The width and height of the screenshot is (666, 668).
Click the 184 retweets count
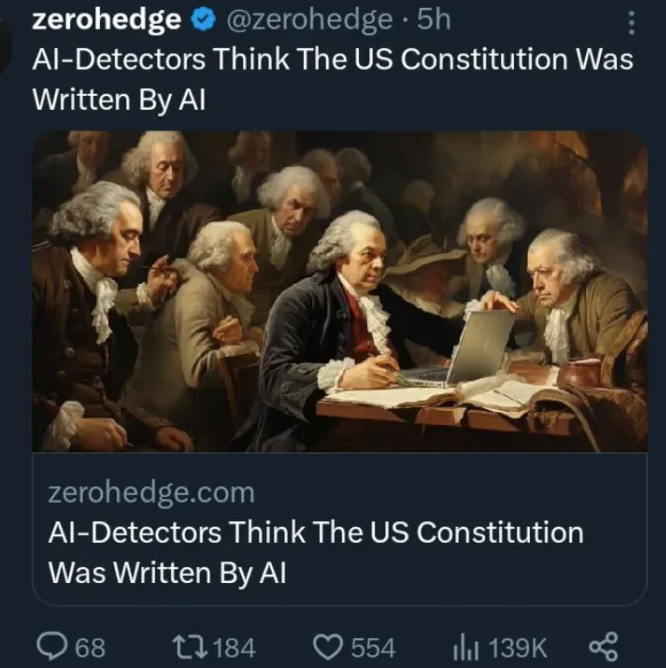[234, 648]
